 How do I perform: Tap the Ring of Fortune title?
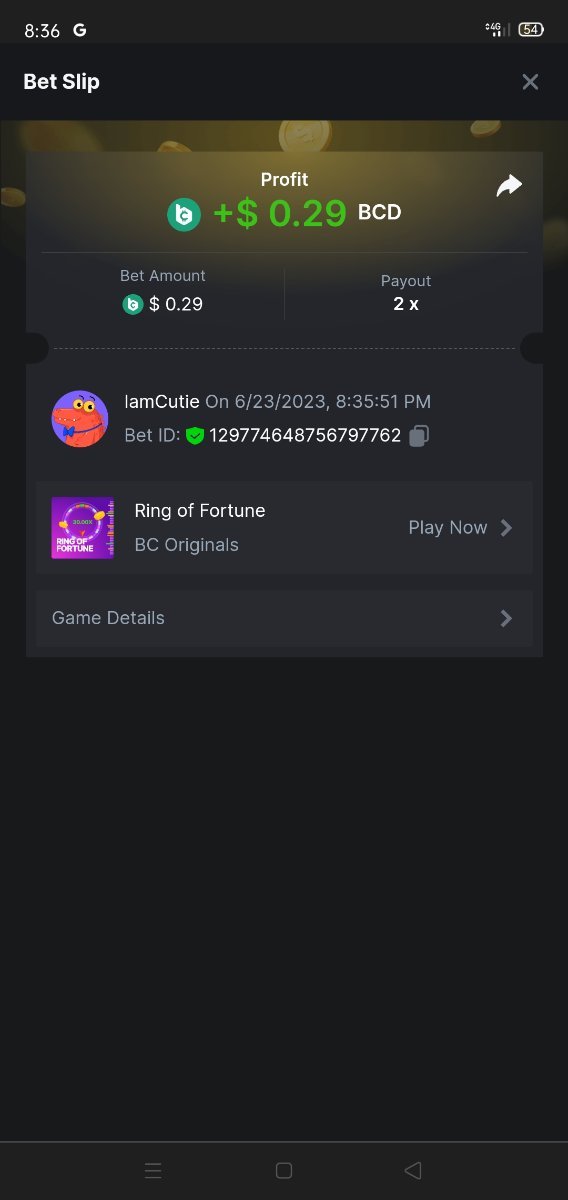pyautogui.click(x=200, y=511)
